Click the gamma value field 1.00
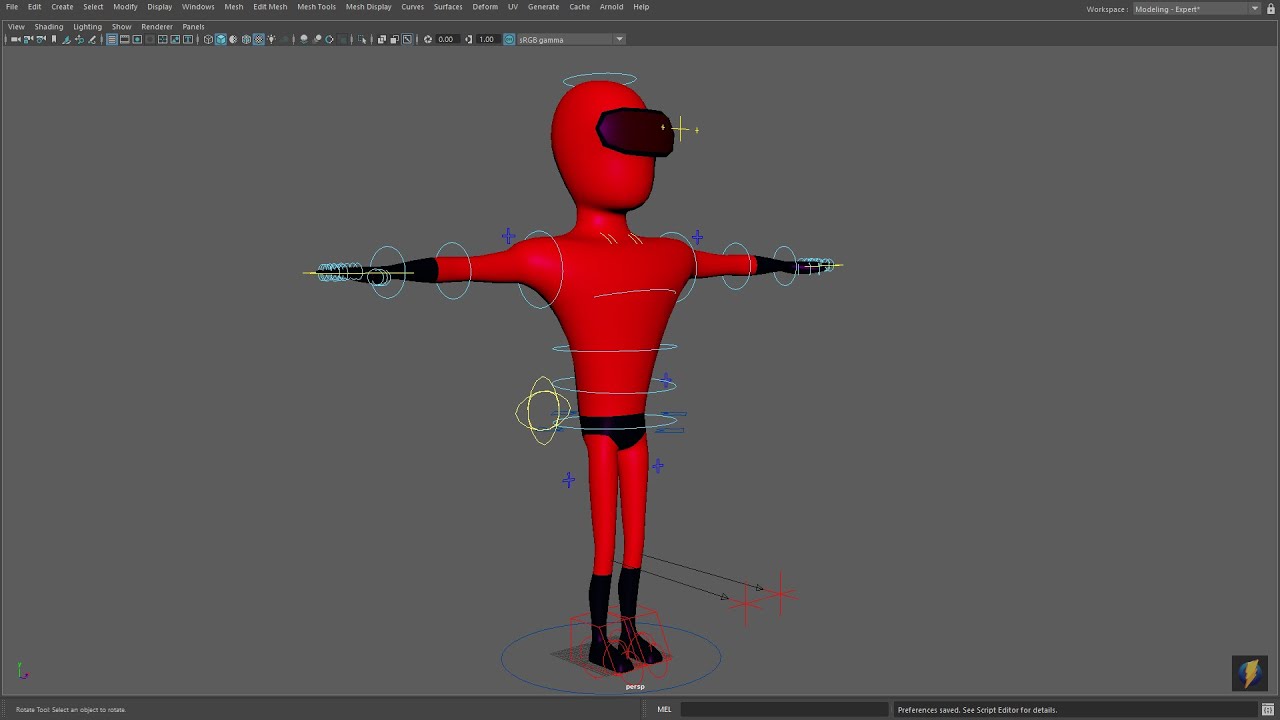Viewport: 1280px width, 720px height. point(486,39)
